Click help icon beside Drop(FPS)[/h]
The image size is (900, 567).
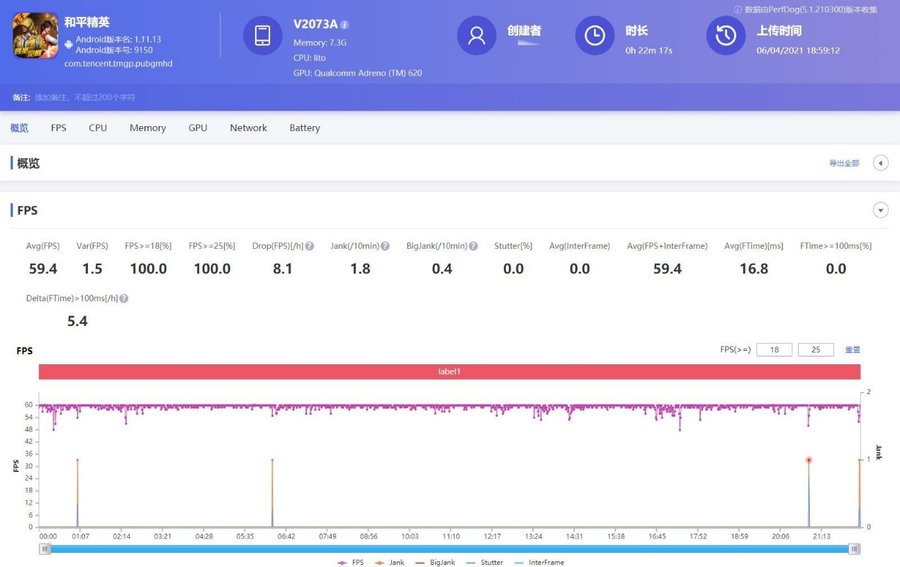(310, 246)
